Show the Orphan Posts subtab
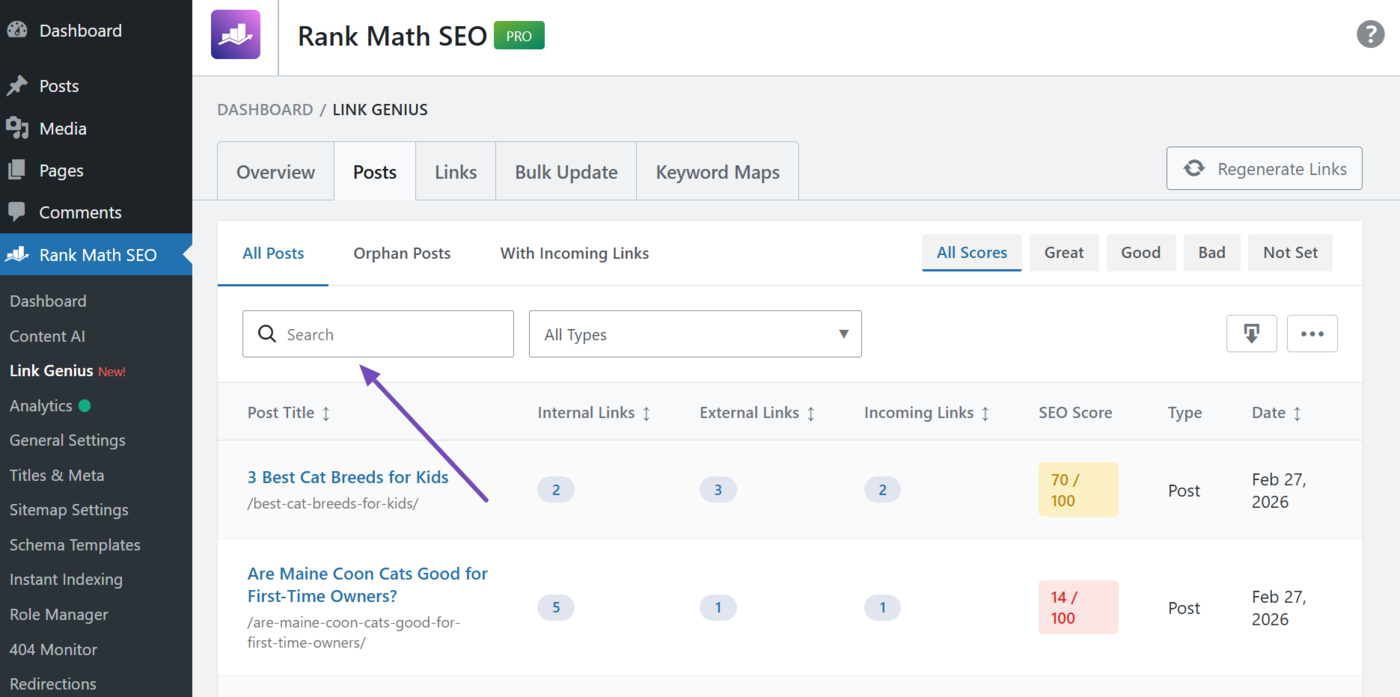This screenshot has width=1400, height=697. coord(402,254)
